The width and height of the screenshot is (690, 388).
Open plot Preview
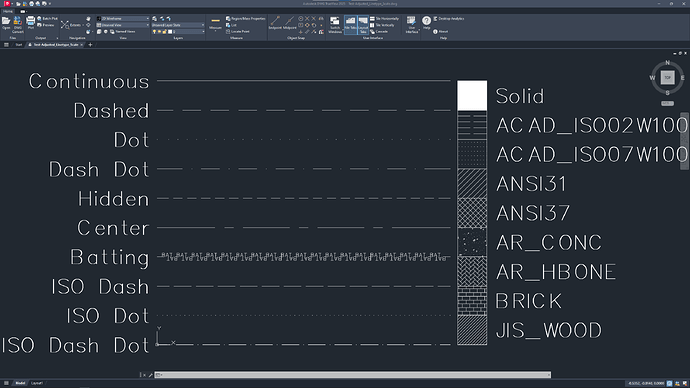coord(46,25)
